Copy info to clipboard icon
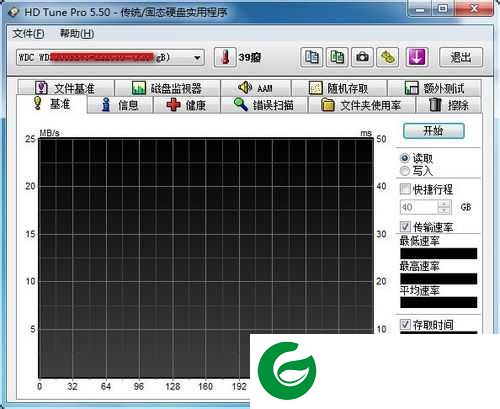Image resolution: width=500 pixels, height=409 pixels. [312, 57]
